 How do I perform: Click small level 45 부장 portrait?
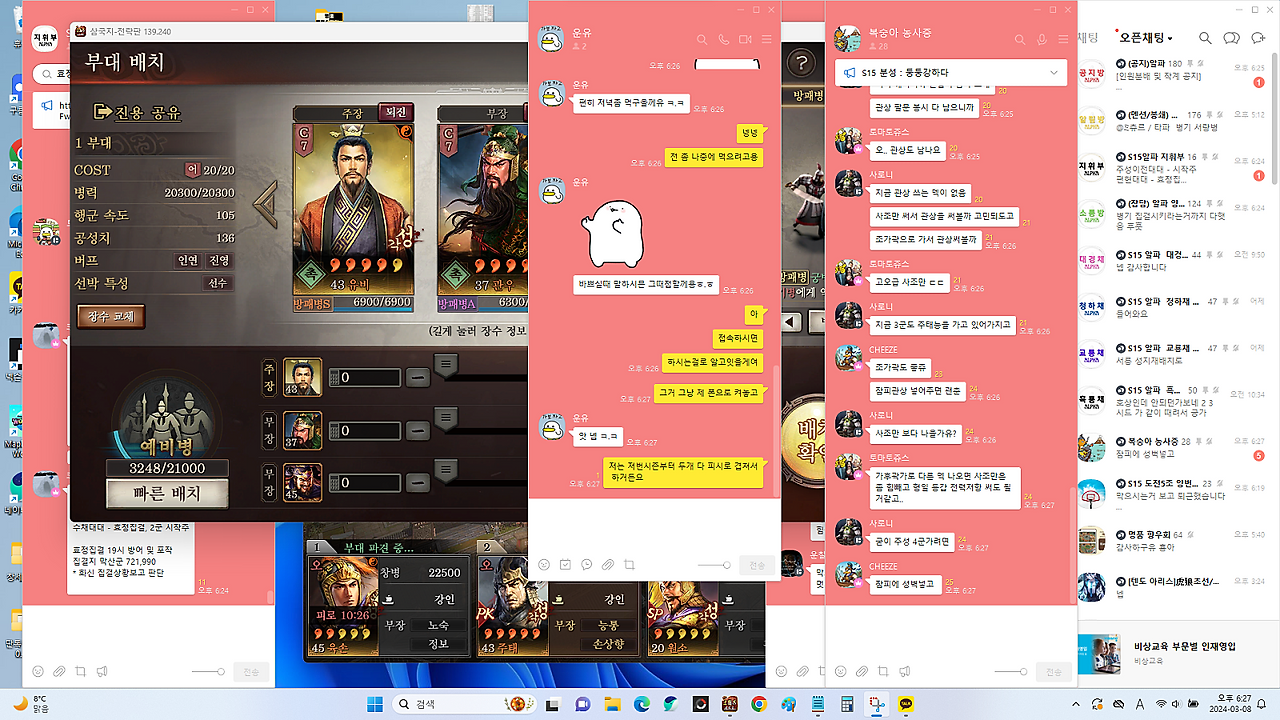pos(302,482)
